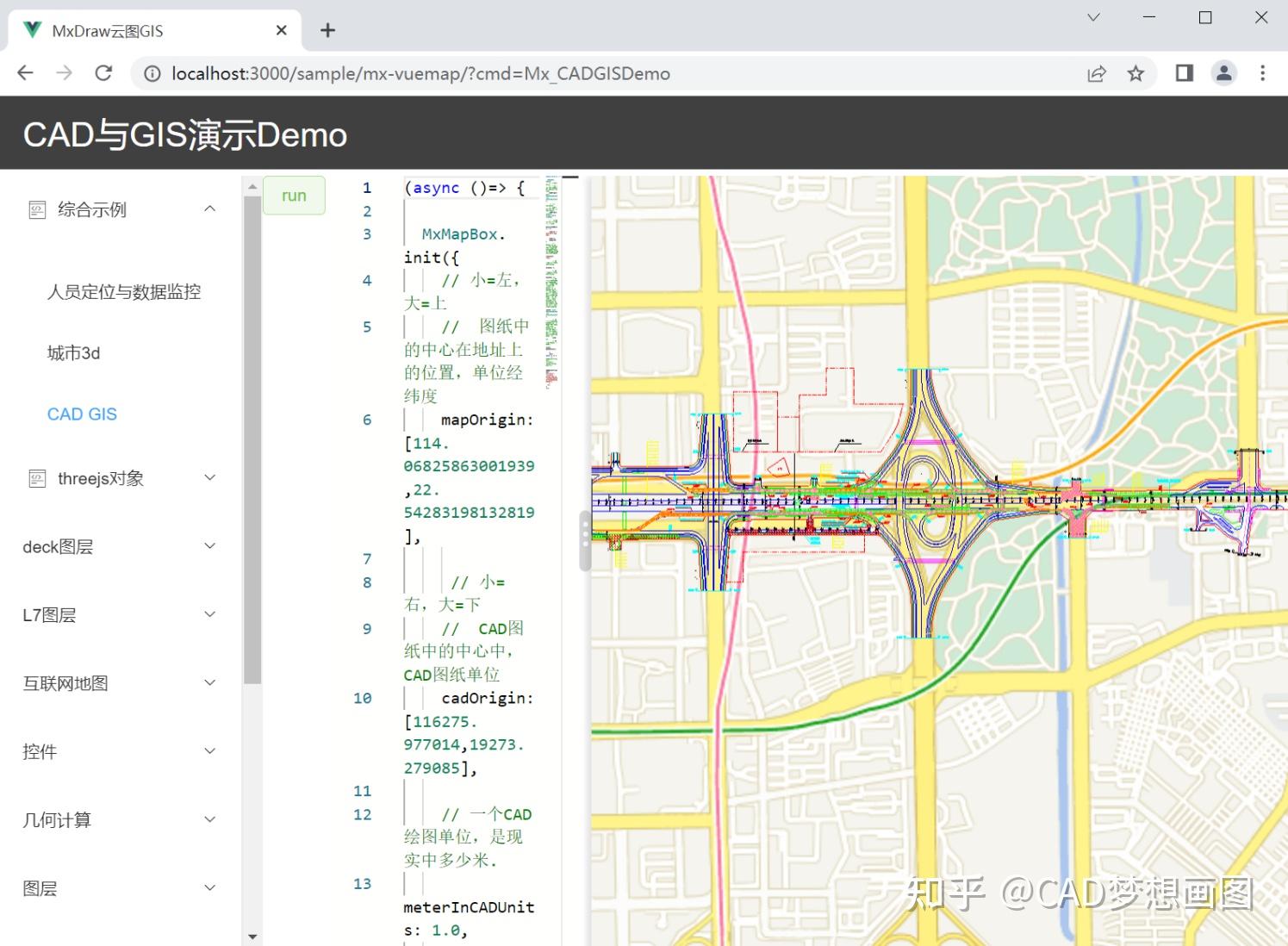Select the threejs对象 panel icon

38,477
